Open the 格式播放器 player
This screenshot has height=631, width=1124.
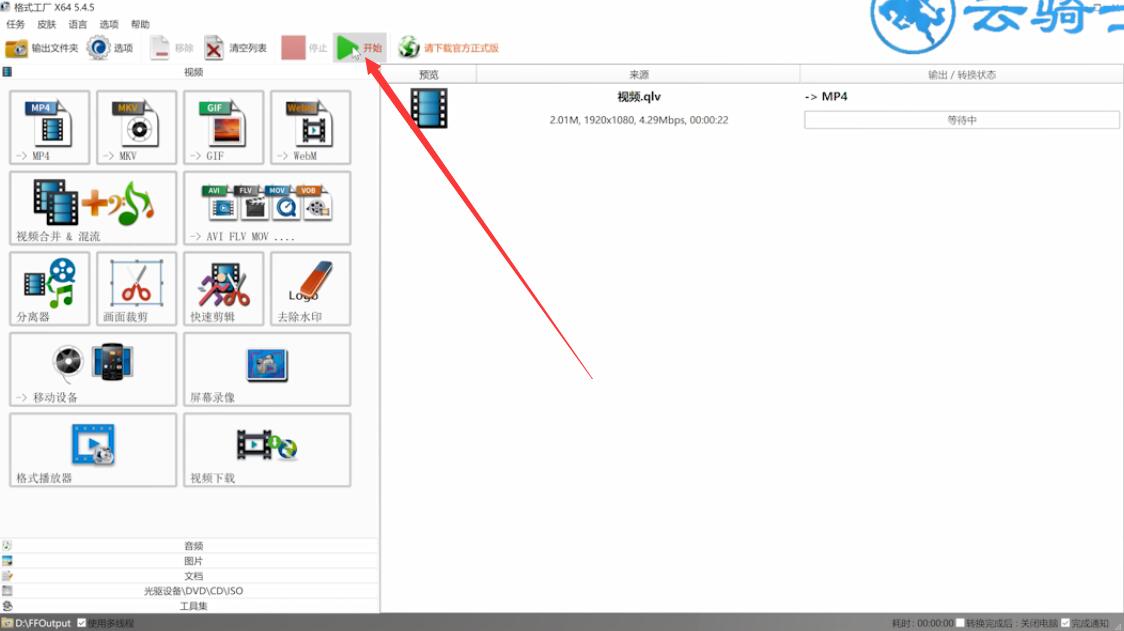click(93, 450)
